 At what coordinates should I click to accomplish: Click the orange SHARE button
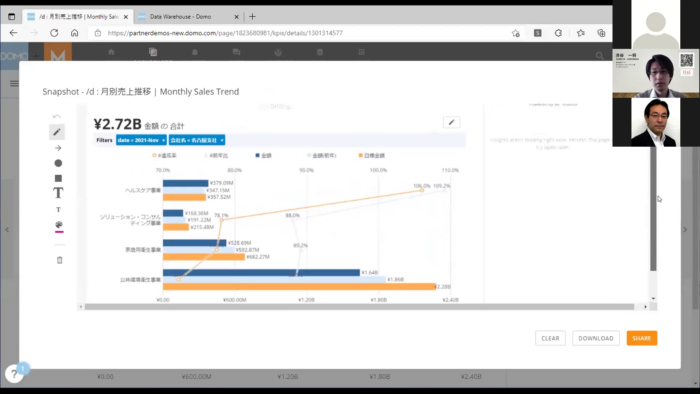pyautogui.click(x=642, y=338)
